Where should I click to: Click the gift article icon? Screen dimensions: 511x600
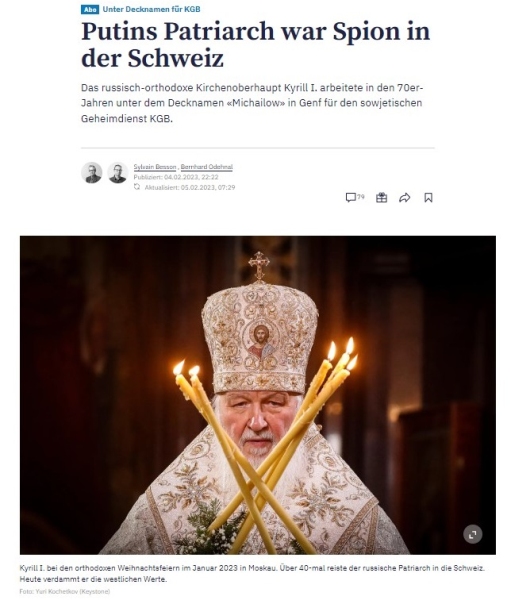tap(381, 197)
